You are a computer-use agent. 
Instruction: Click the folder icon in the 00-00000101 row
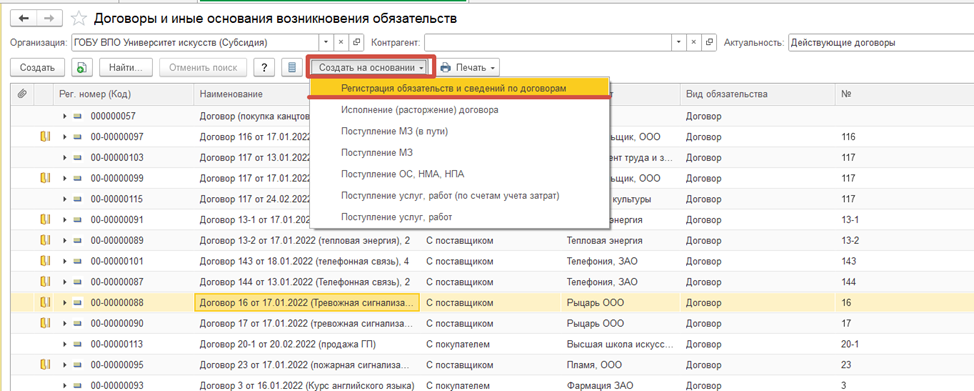pos(44,261)
